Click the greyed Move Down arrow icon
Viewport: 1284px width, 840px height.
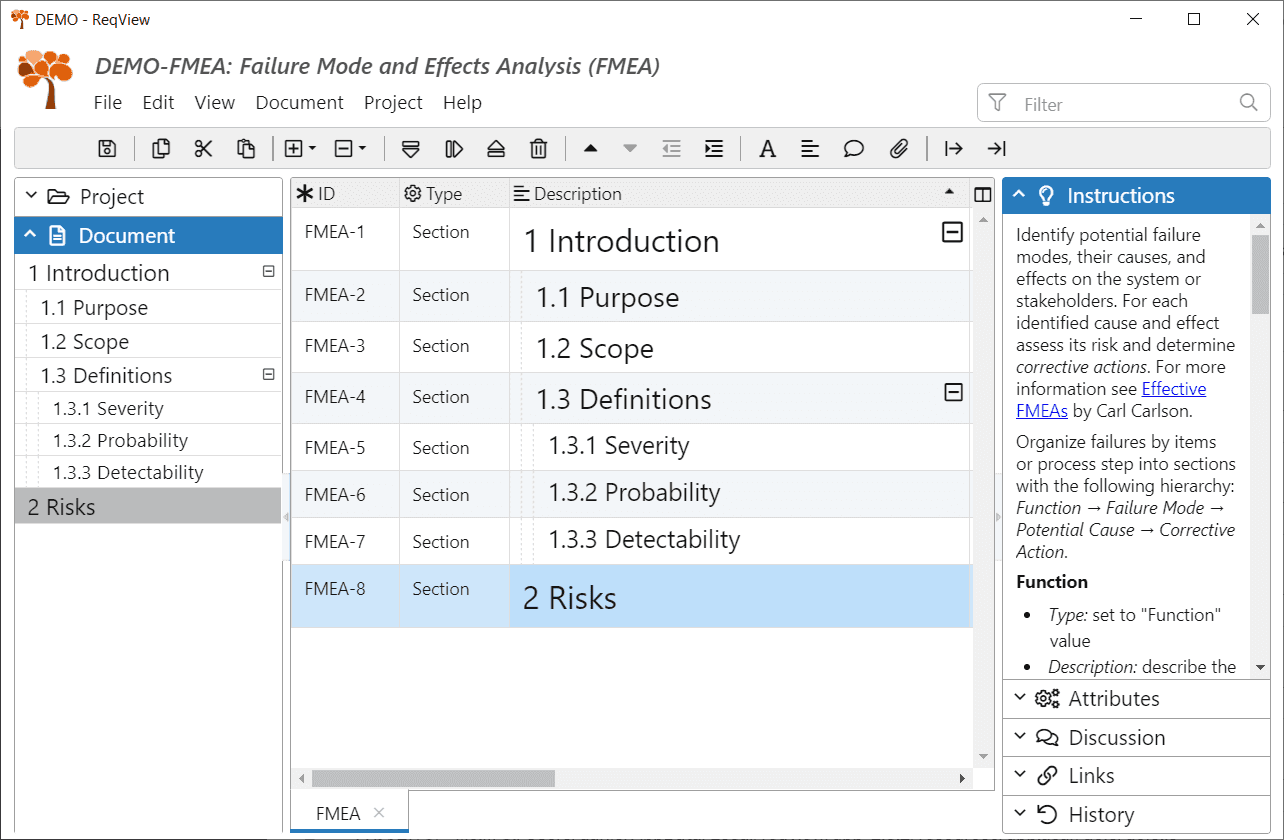(630, 149)
